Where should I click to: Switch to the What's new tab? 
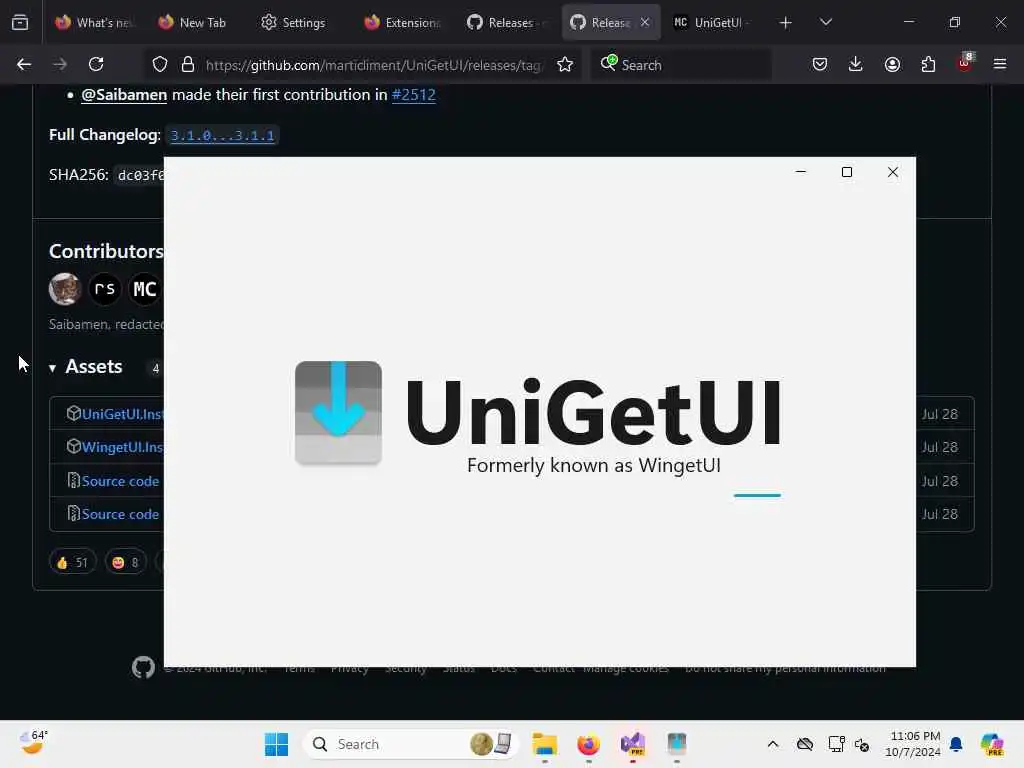[94, 23]
